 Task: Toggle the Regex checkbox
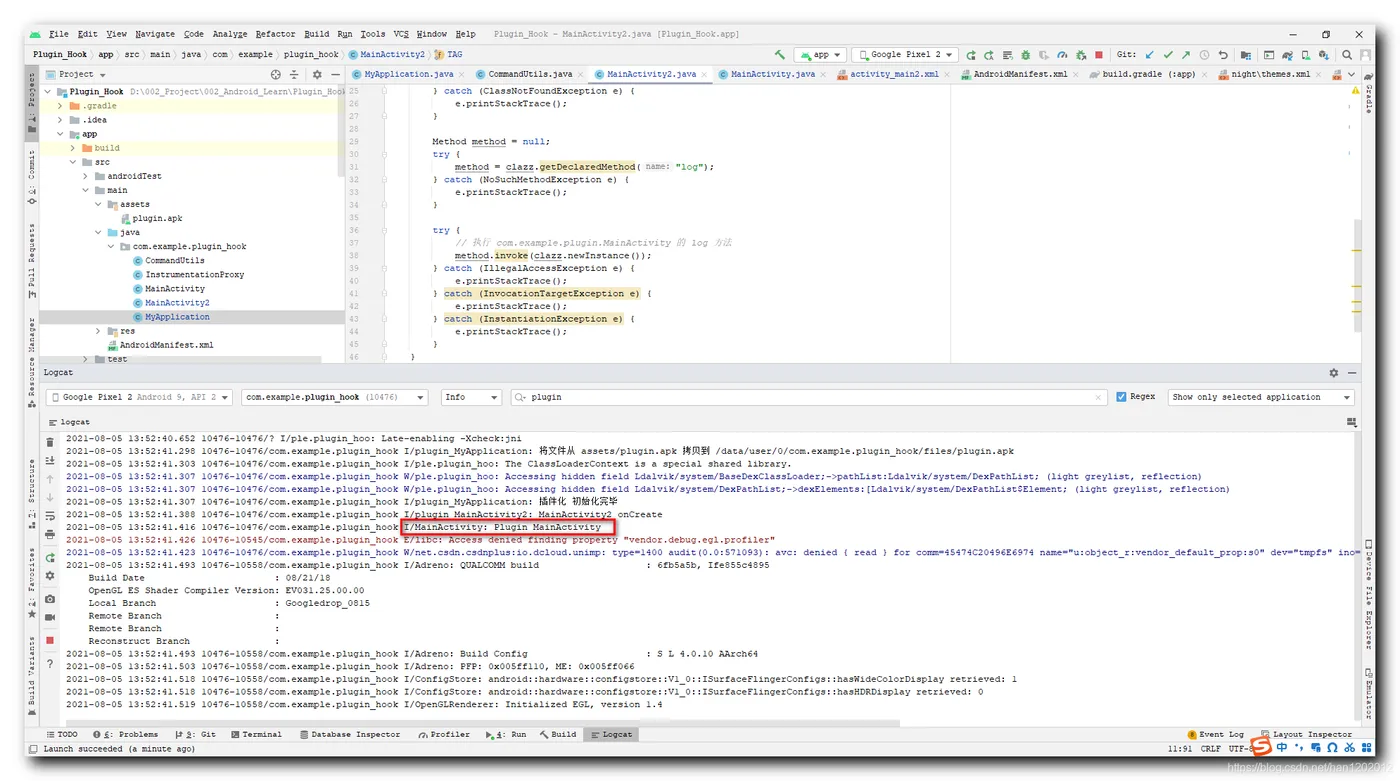tap(1121, 397)
